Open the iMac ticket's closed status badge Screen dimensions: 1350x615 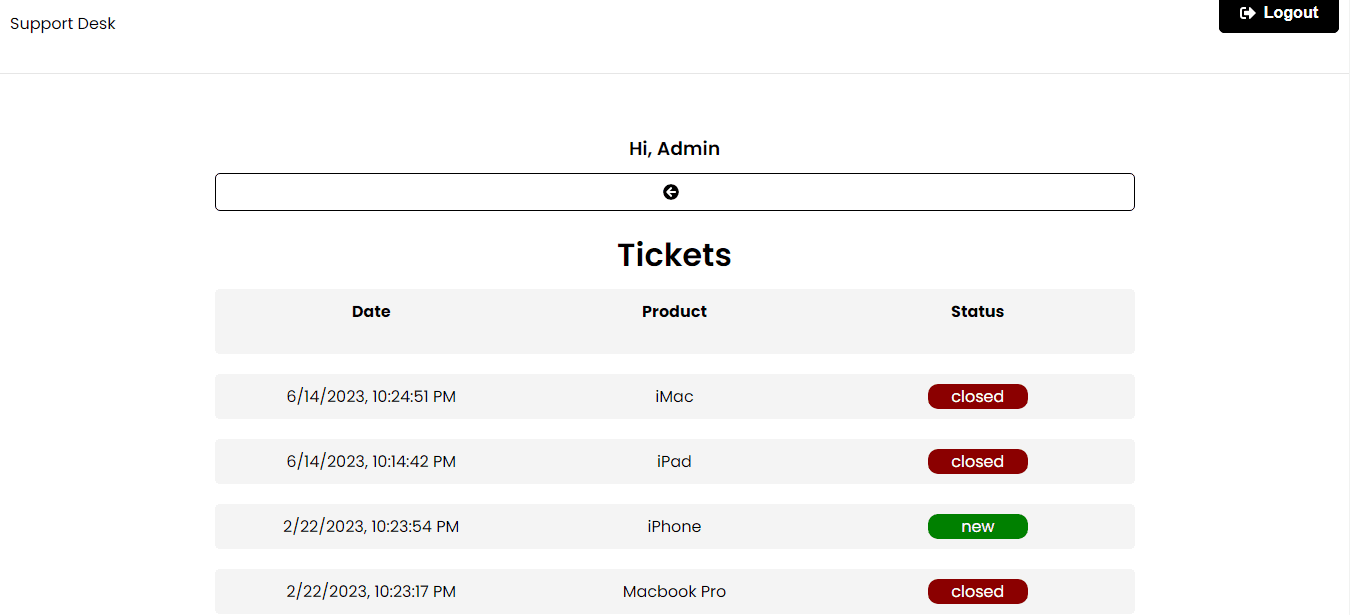pyautogui.click(x=977, y=397)
